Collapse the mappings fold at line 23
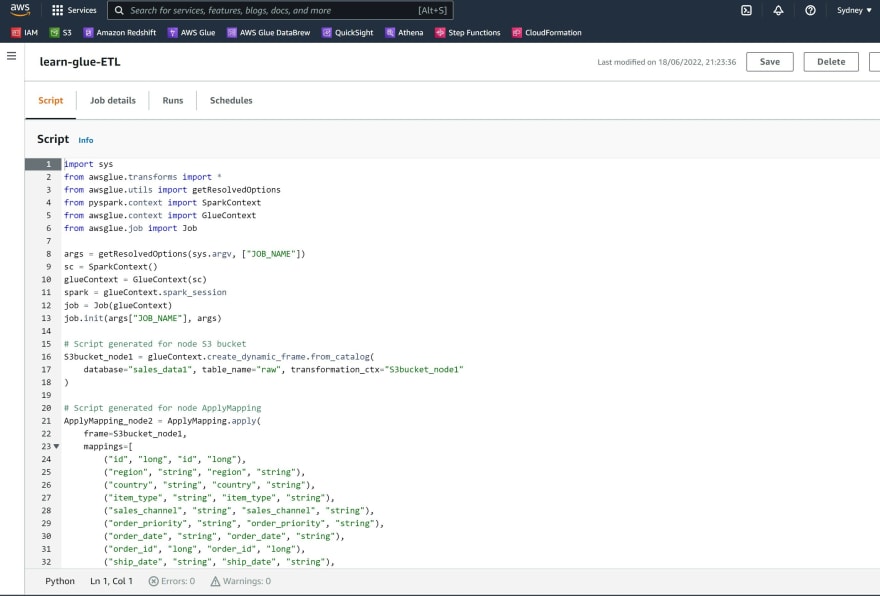 (x=56, y=446)
